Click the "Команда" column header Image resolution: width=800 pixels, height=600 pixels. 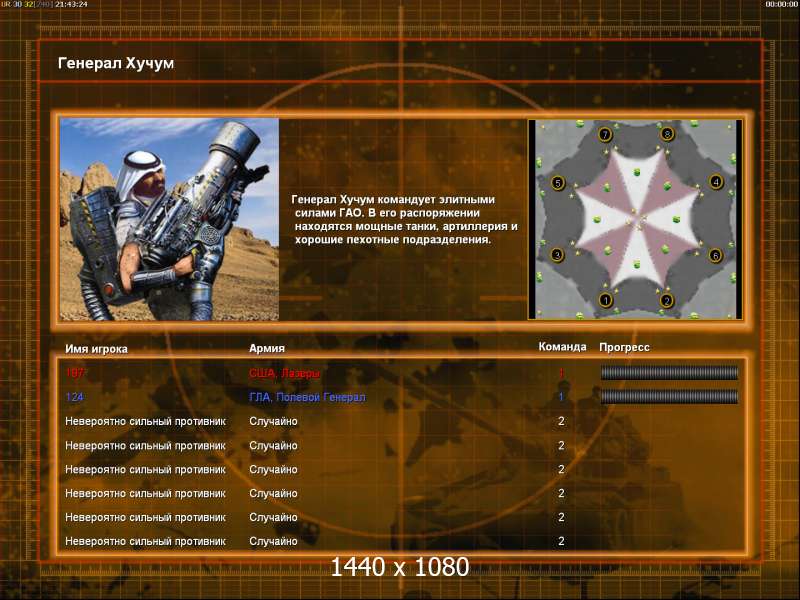pos(562,348)
